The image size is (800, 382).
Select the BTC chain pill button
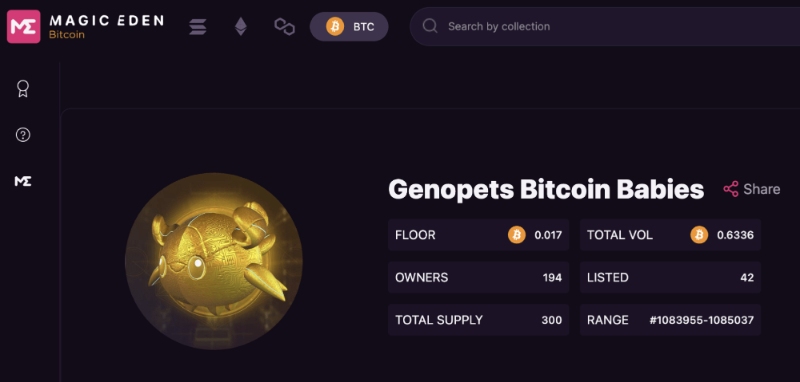[349, 27]
